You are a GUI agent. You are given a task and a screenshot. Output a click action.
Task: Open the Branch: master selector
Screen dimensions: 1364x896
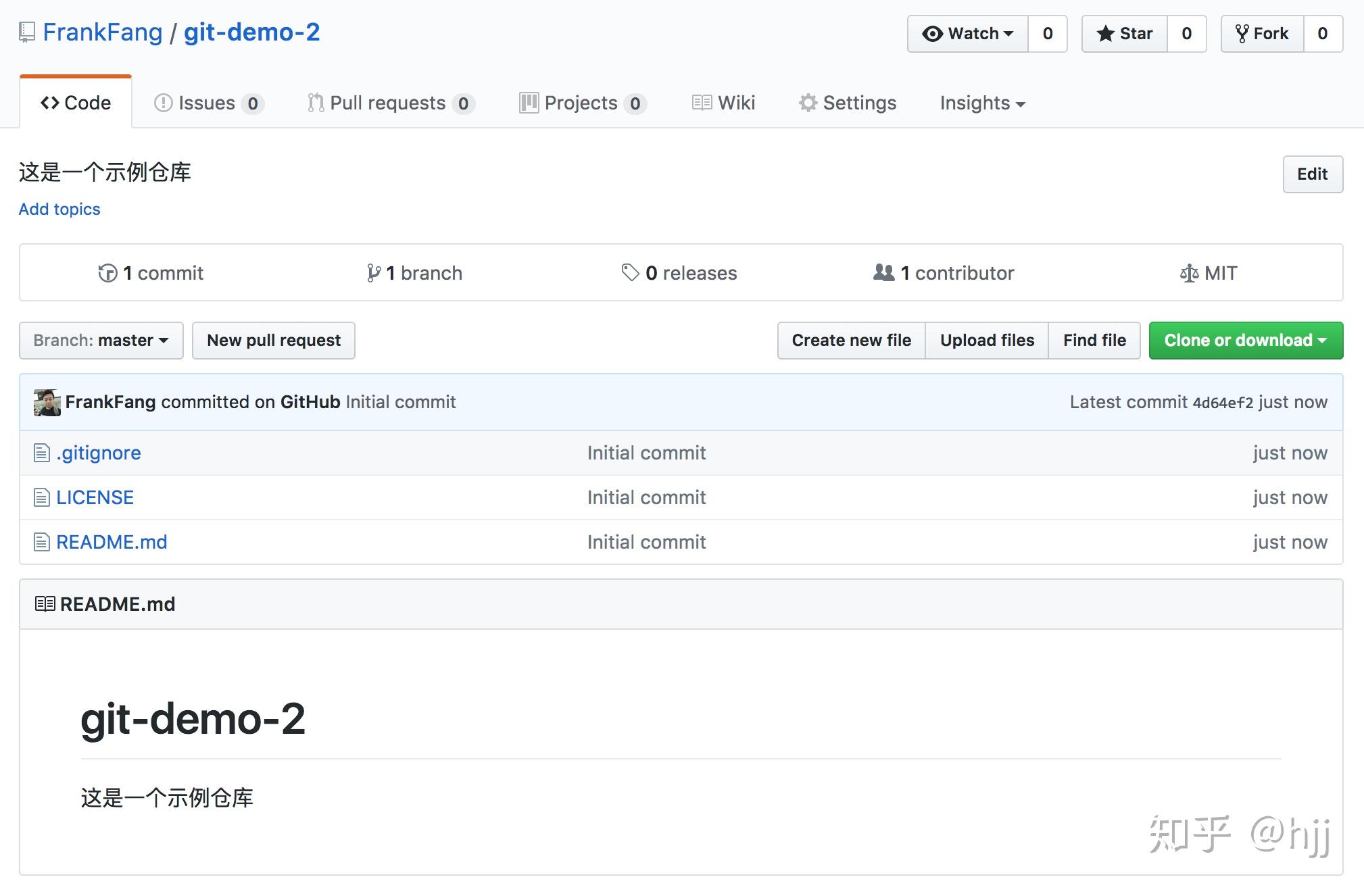pos(101,340)
